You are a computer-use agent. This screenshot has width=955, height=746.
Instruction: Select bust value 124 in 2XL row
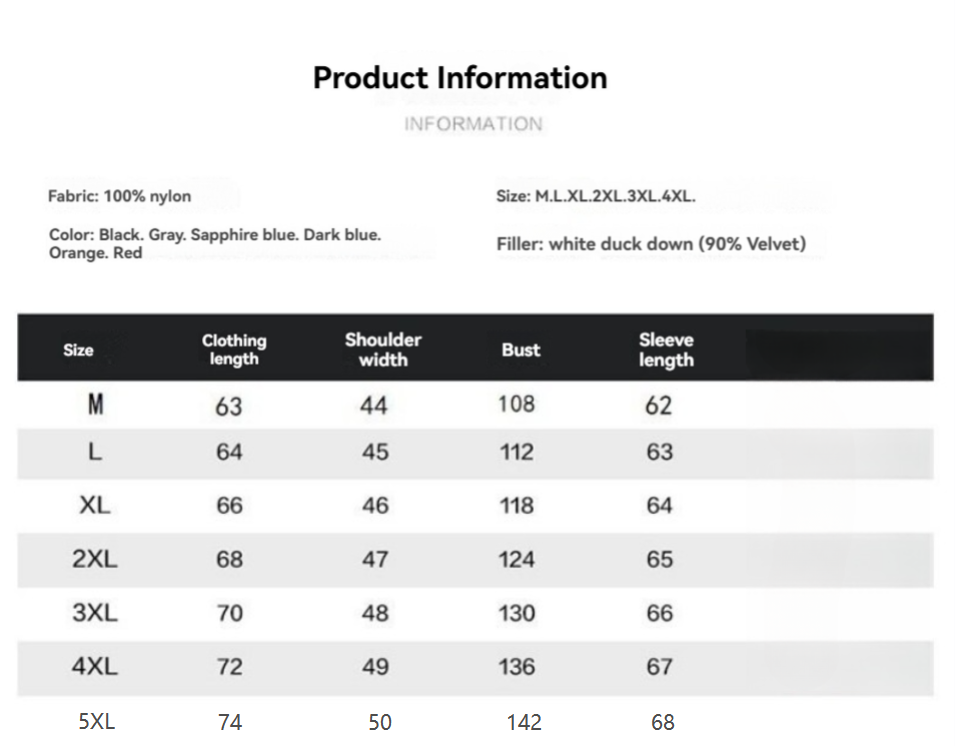click(517, 559)
